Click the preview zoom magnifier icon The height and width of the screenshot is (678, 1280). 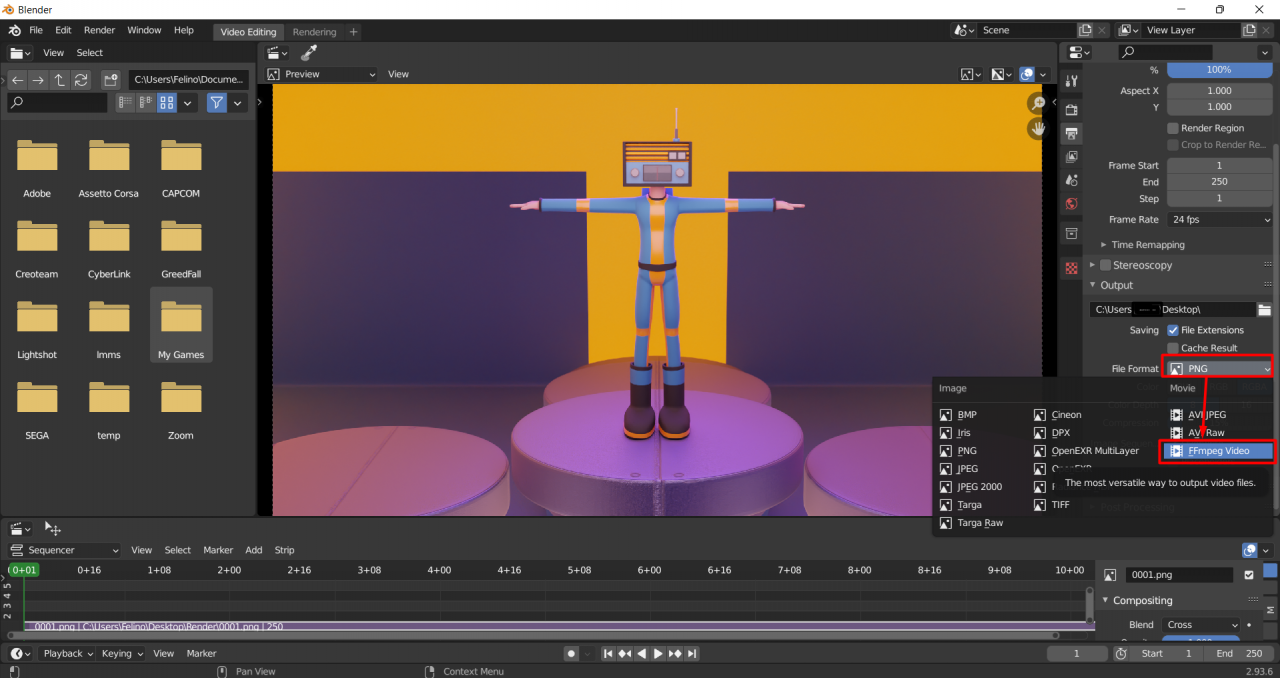1038,103
